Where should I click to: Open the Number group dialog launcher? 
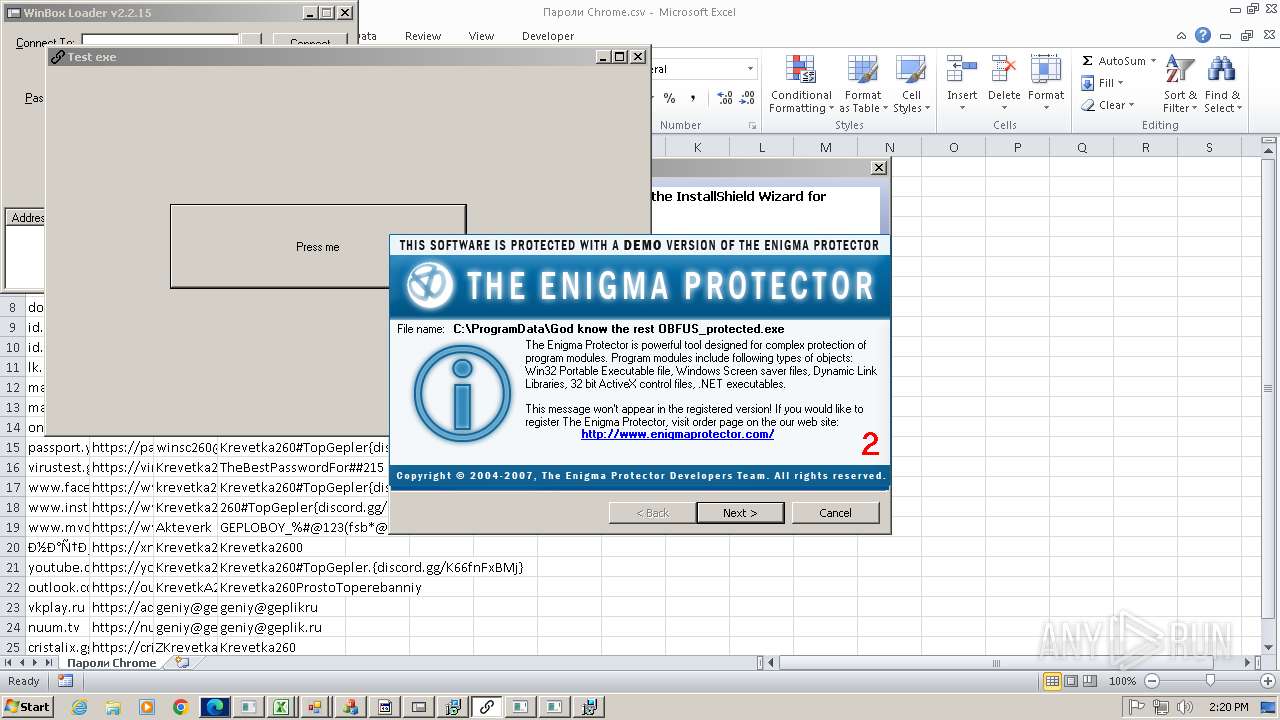click(x=752, y=125)
